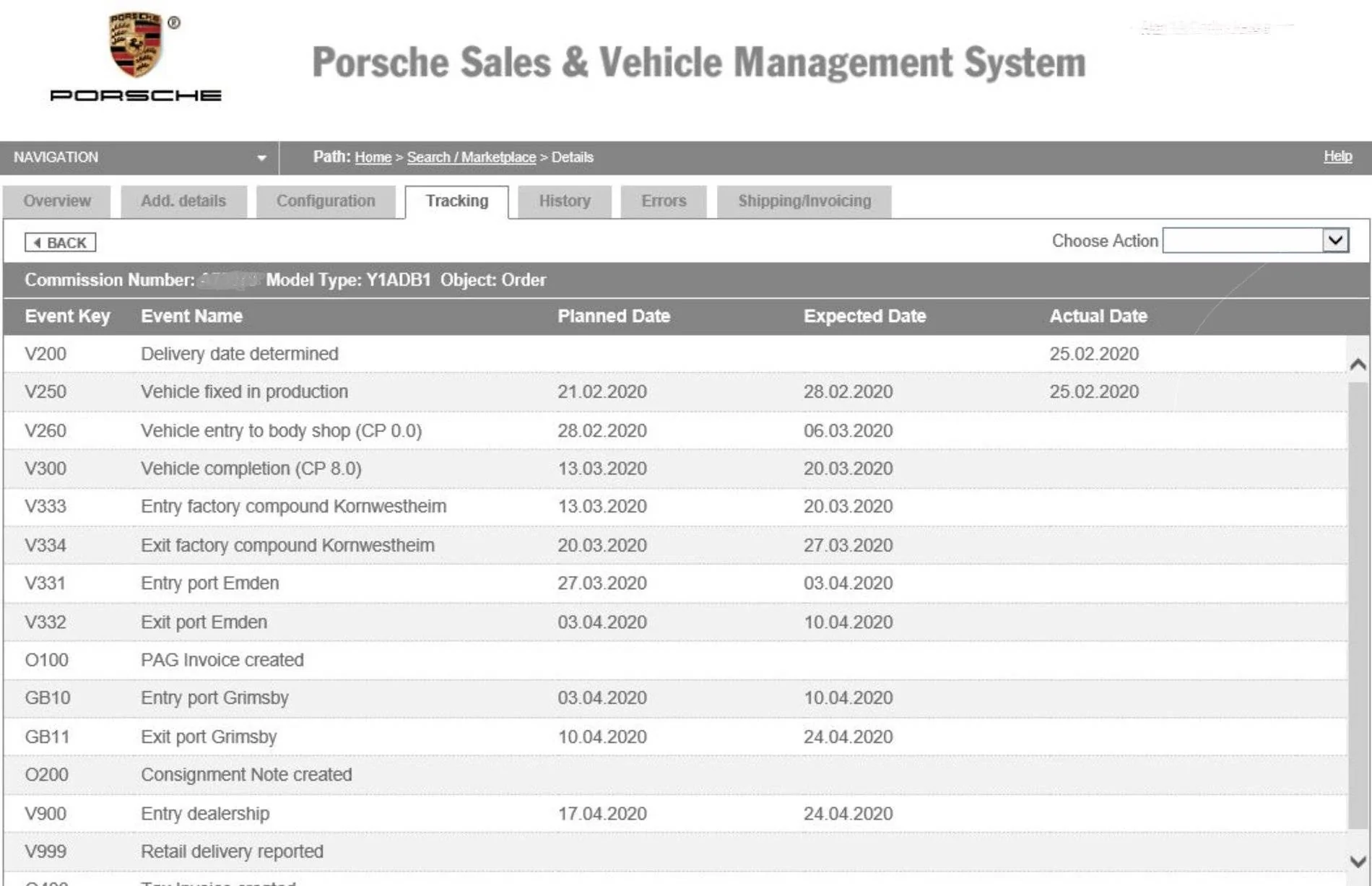Select 'Consignment Note created' event name
This screenshot has width=1372, height=886.
246,775
